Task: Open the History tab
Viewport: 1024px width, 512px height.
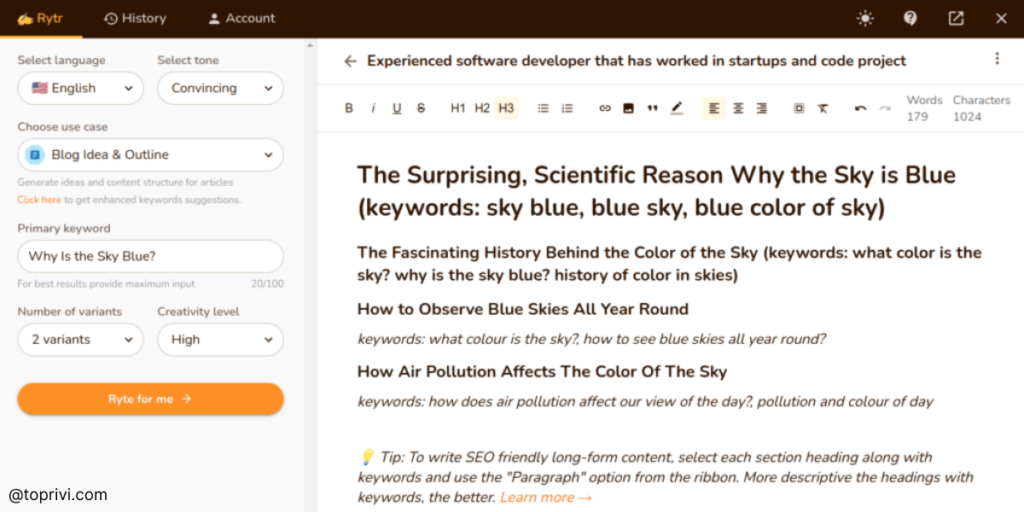Action: point(135,18)
